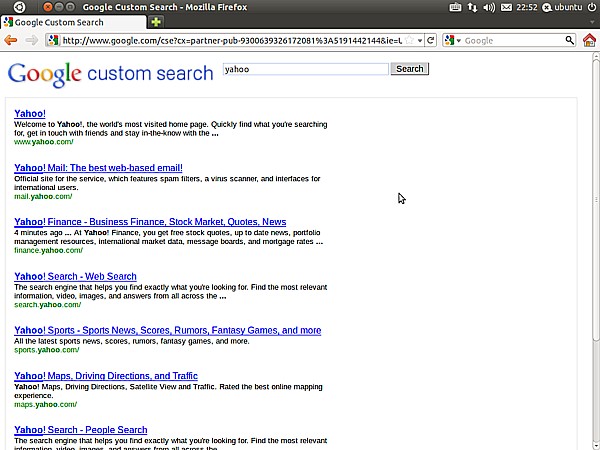Click the finance.yahoo.com/ green URL text
The width and height of the screenshot is (600, 450).
(x=48, y=250)
